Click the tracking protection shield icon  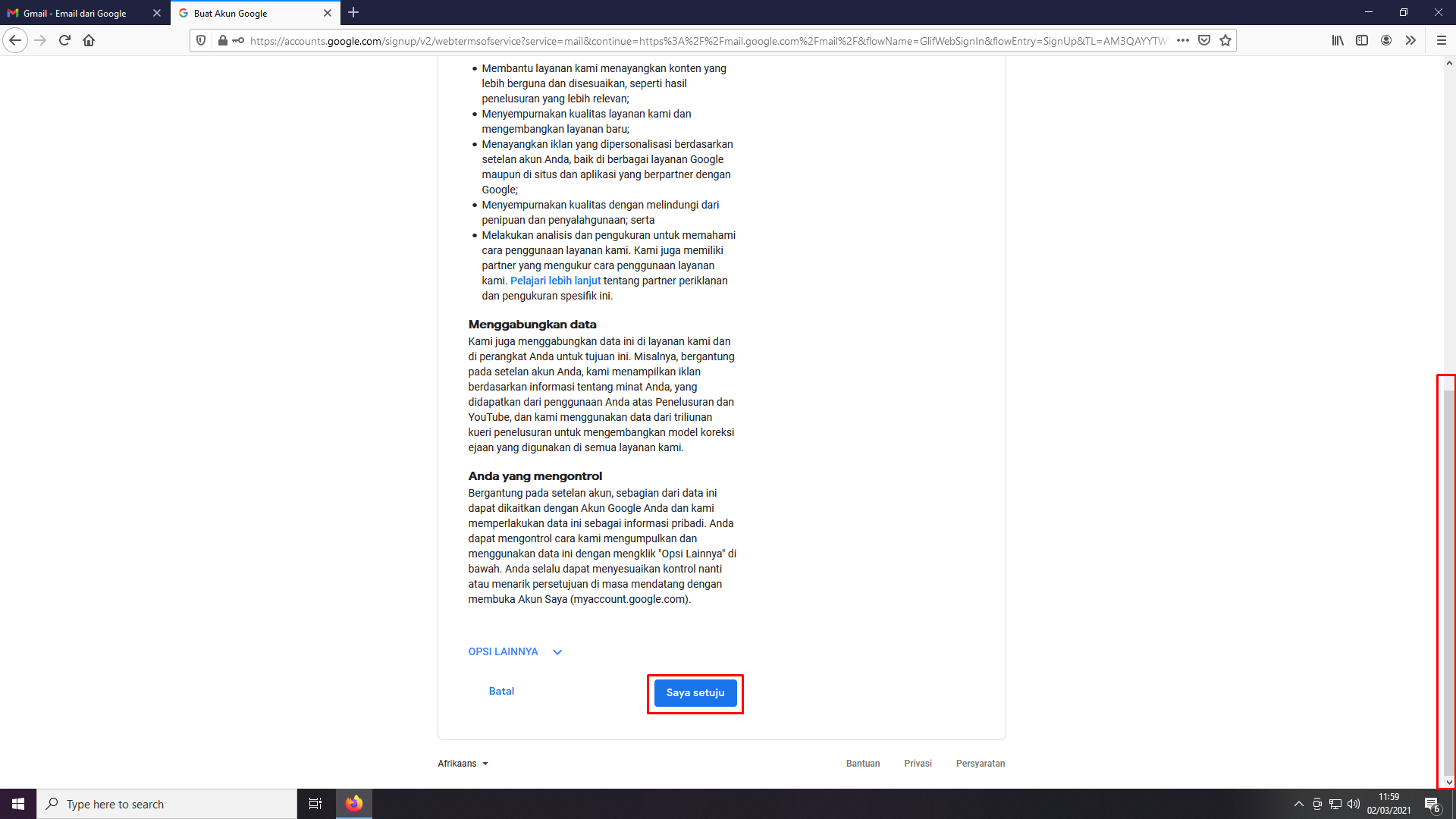[x=201, y=40]
